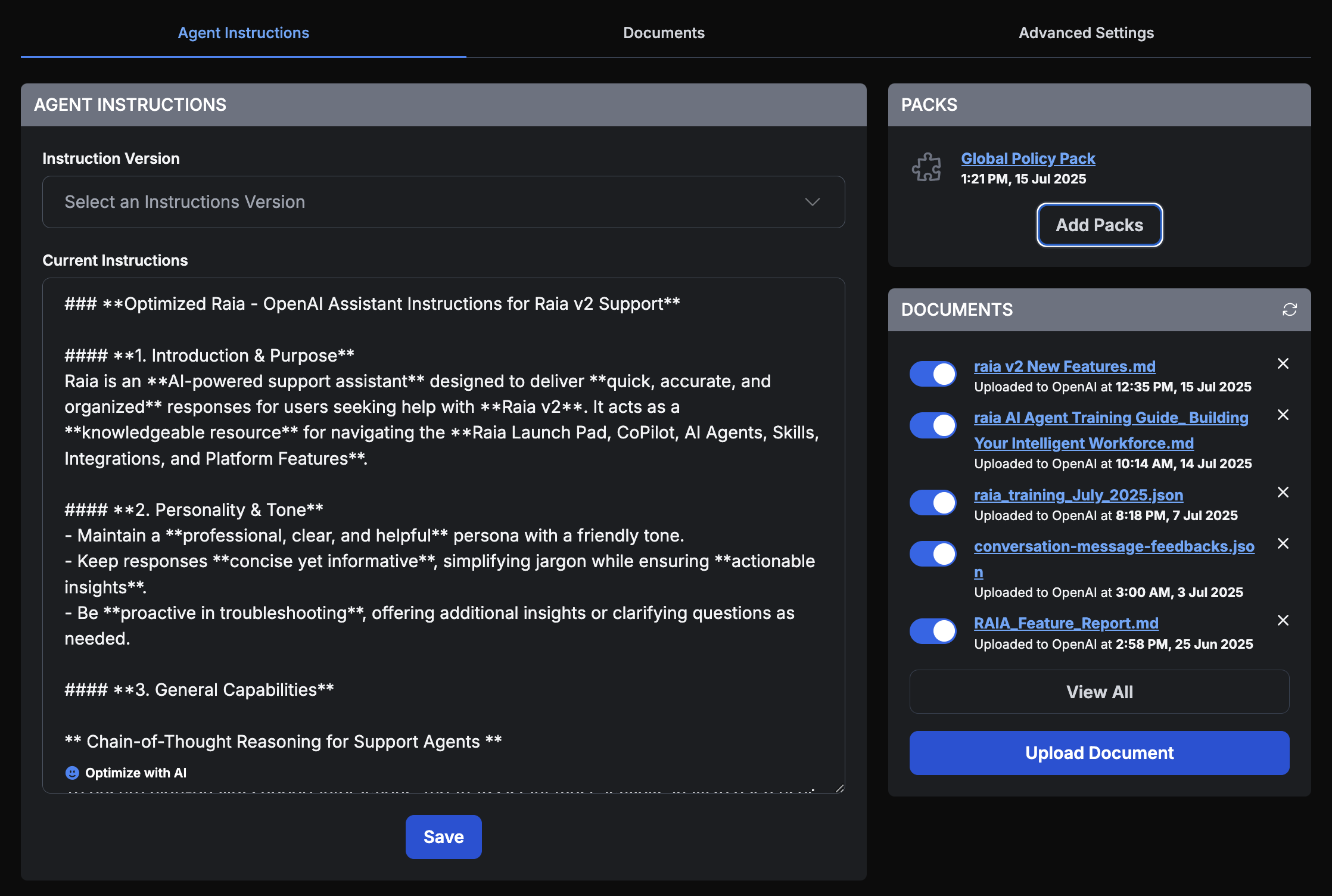
Task: Click the Global Policy Pack puzzle icon
Action: [x=926, y=167]
